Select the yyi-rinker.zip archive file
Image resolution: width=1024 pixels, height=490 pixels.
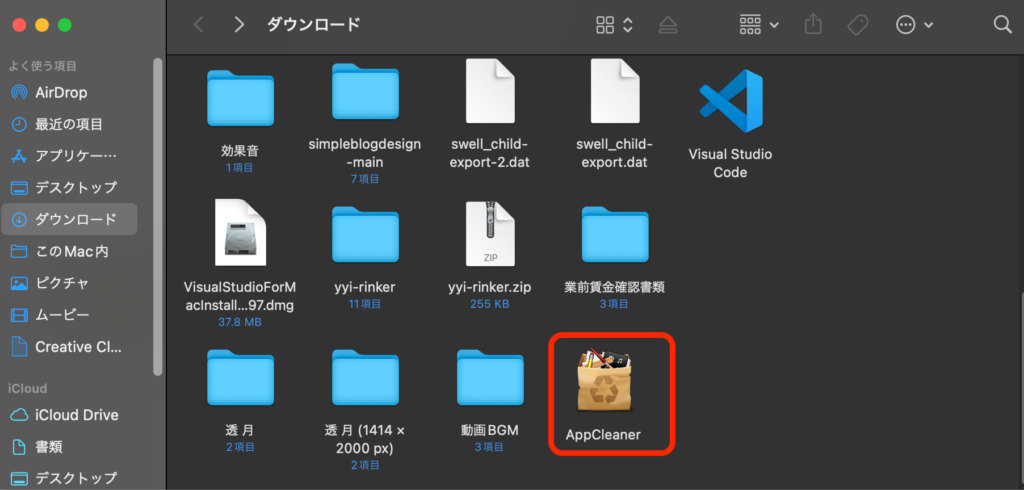pyautogui.click(x=490, y=238)
